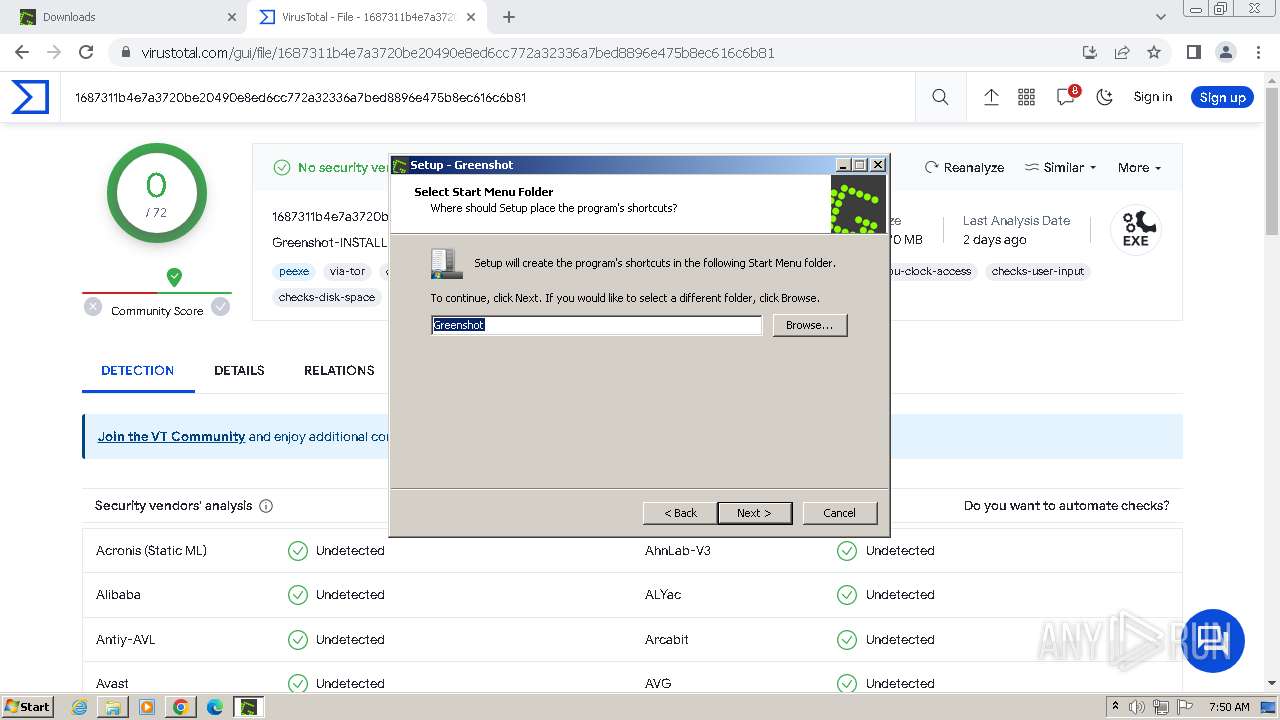Viewport: 1280px width, 720px height.
Task: Expand the More dropdown
Action: [x=1139, y=168]
